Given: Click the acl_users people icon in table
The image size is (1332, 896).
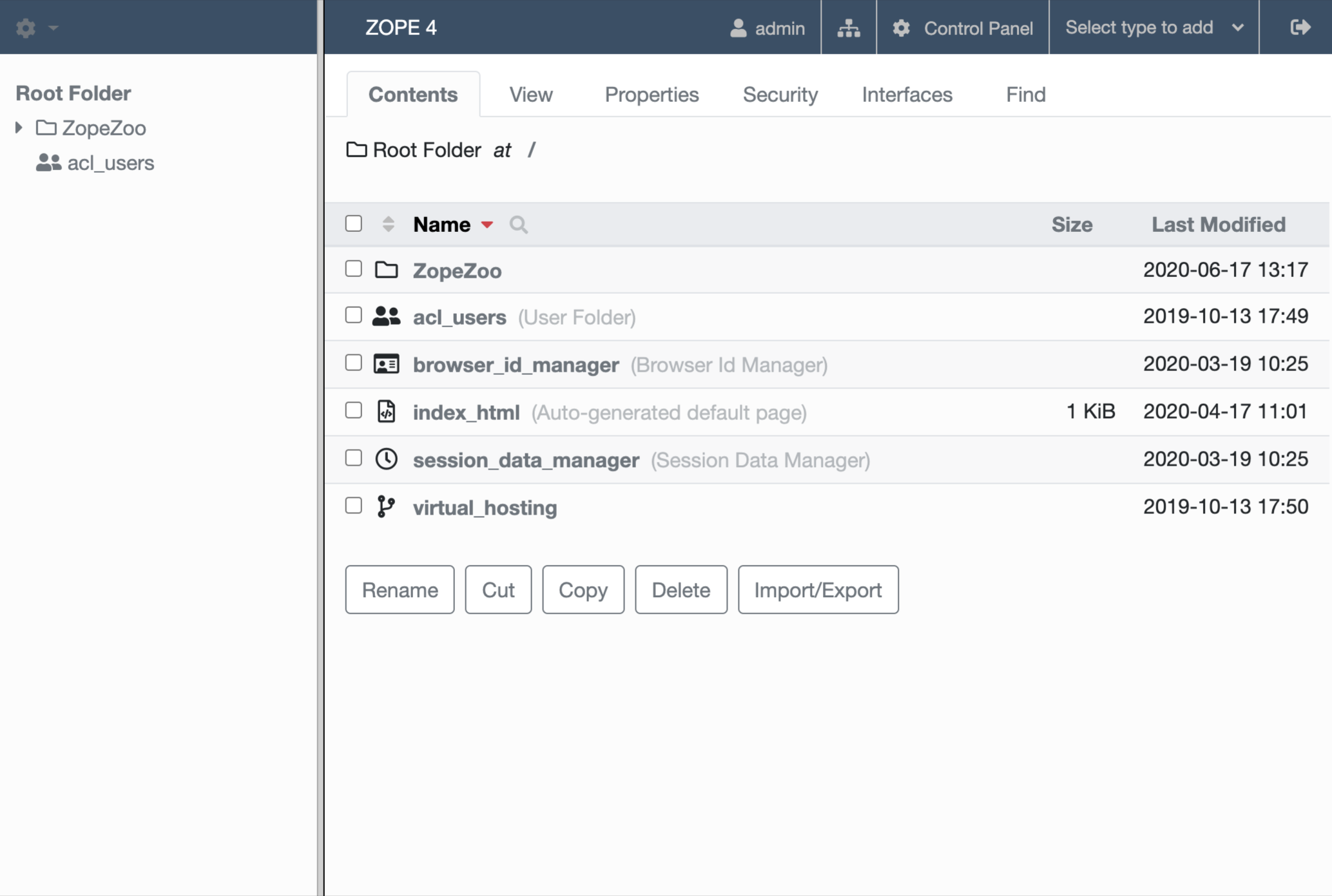Looking at the screenshot, I should coord(387,316).
